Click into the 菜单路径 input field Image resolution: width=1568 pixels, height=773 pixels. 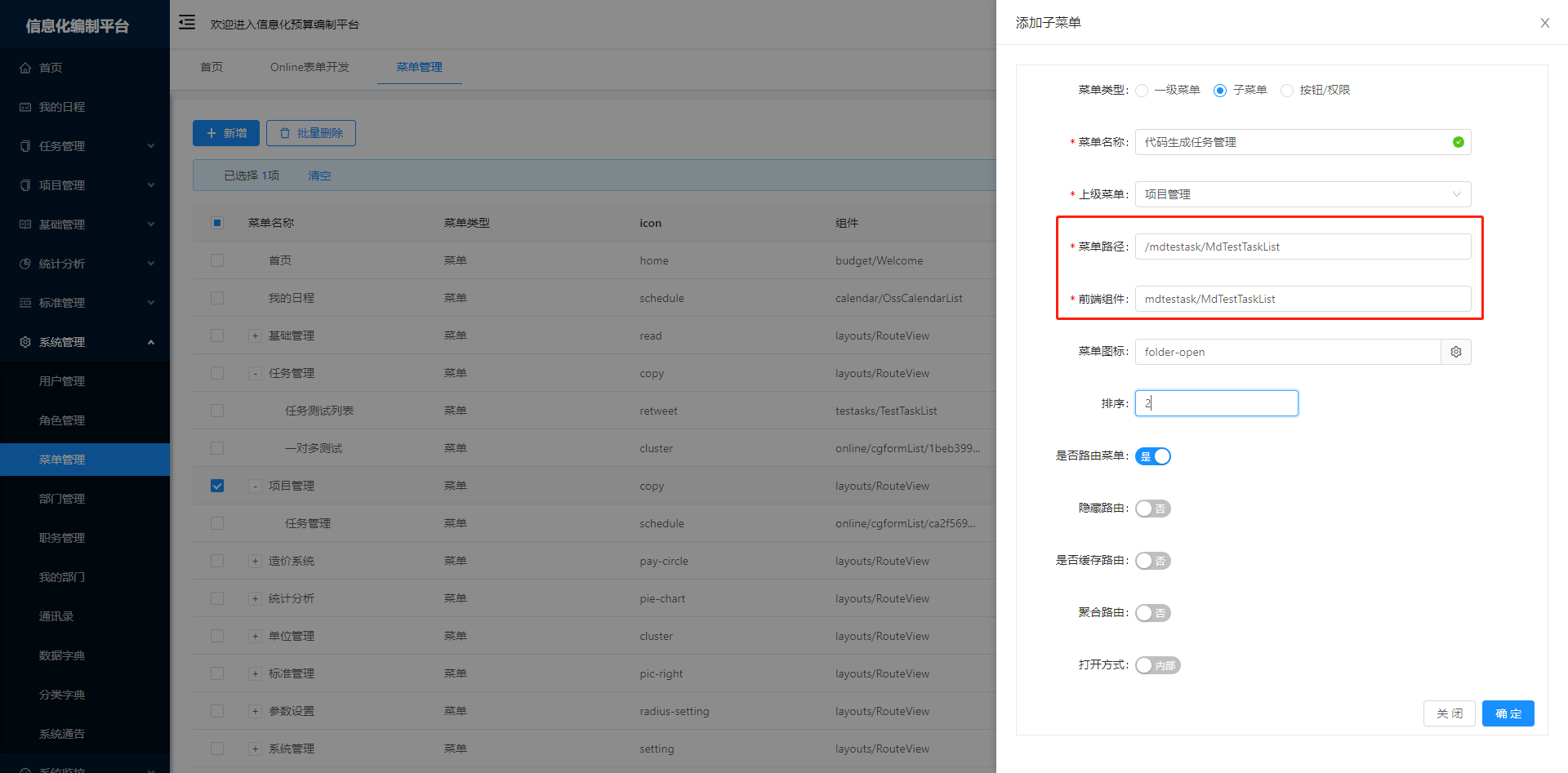pos(1303,247)
